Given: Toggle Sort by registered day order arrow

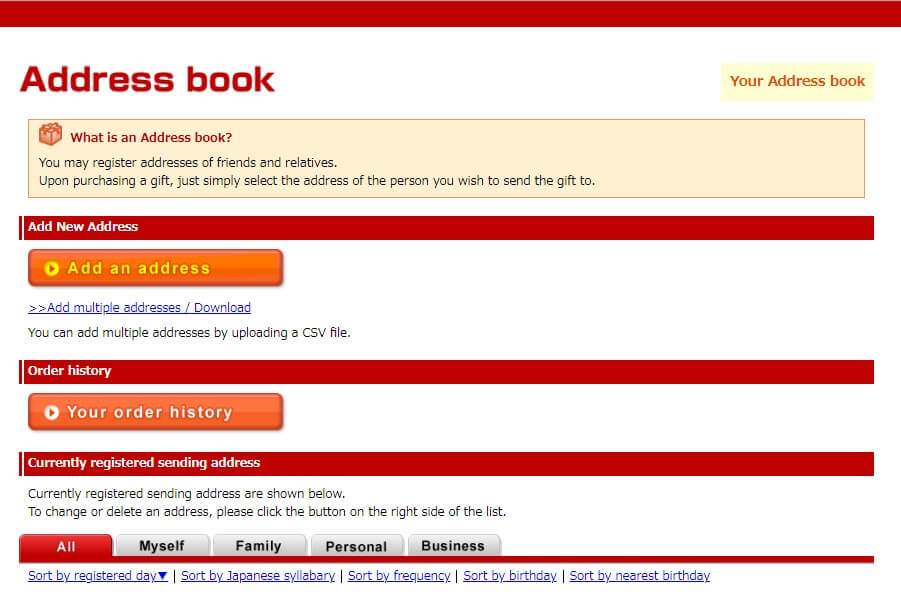Looking at the screenshot, I should (162, 576).
